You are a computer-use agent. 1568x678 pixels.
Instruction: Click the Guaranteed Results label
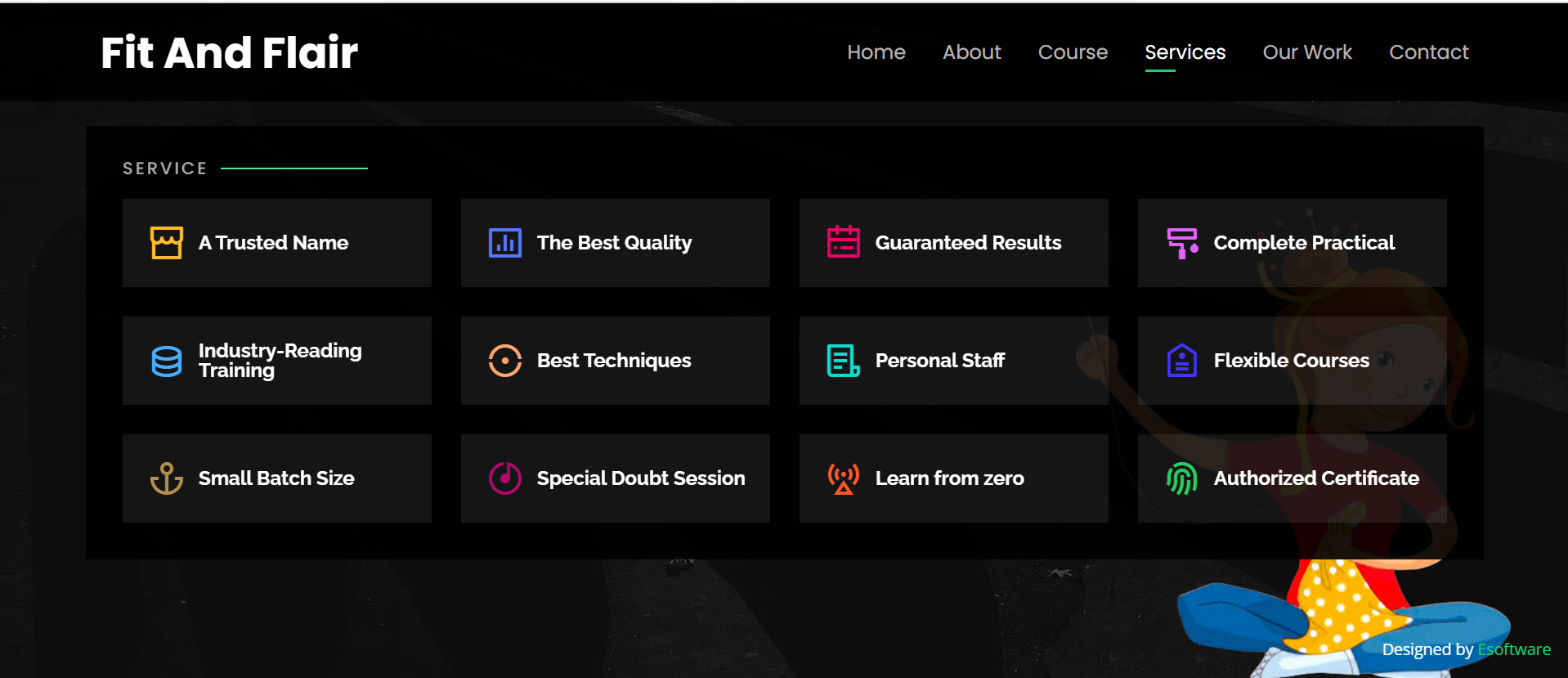968,243
